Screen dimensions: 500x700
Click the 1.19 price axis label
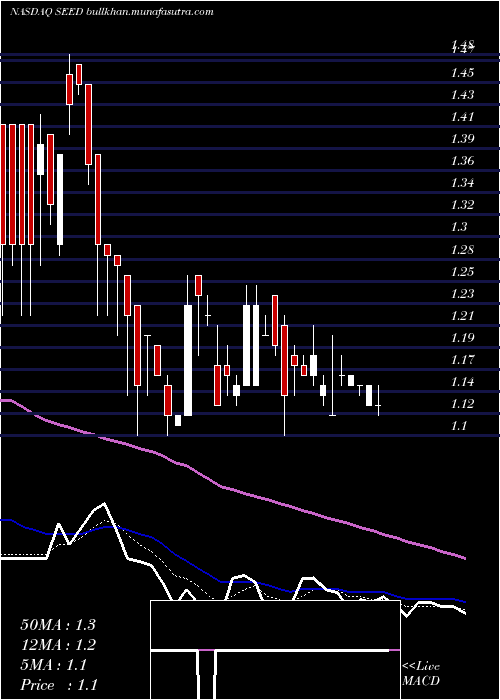[x=462, y=338]
